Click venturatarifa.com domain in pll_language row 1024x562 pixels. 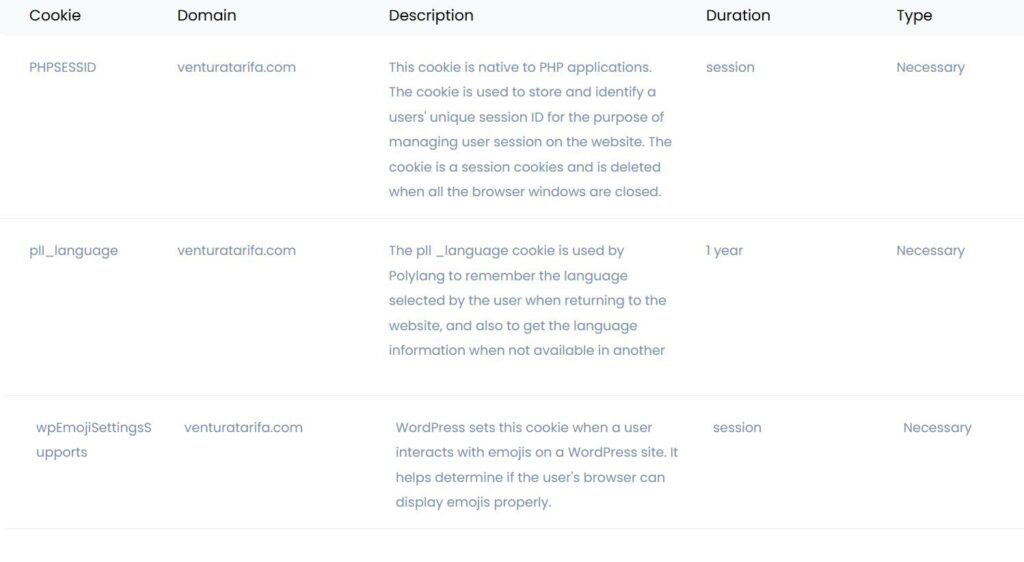tap(236, 251)
